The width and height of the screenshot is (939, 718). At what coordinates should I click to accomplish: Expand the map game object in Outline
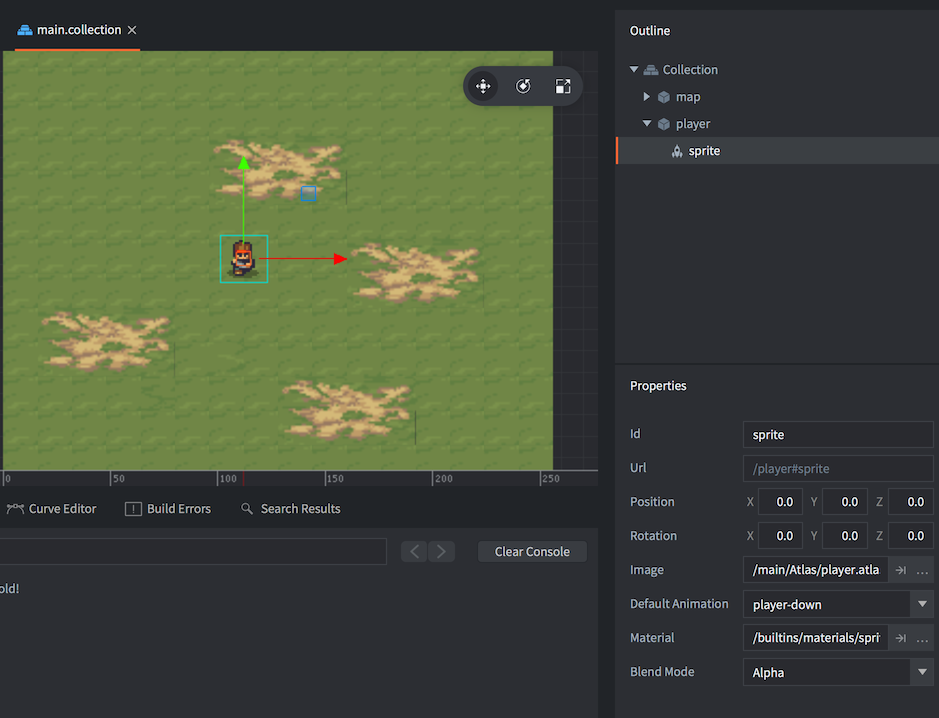(x=647, y=97)
